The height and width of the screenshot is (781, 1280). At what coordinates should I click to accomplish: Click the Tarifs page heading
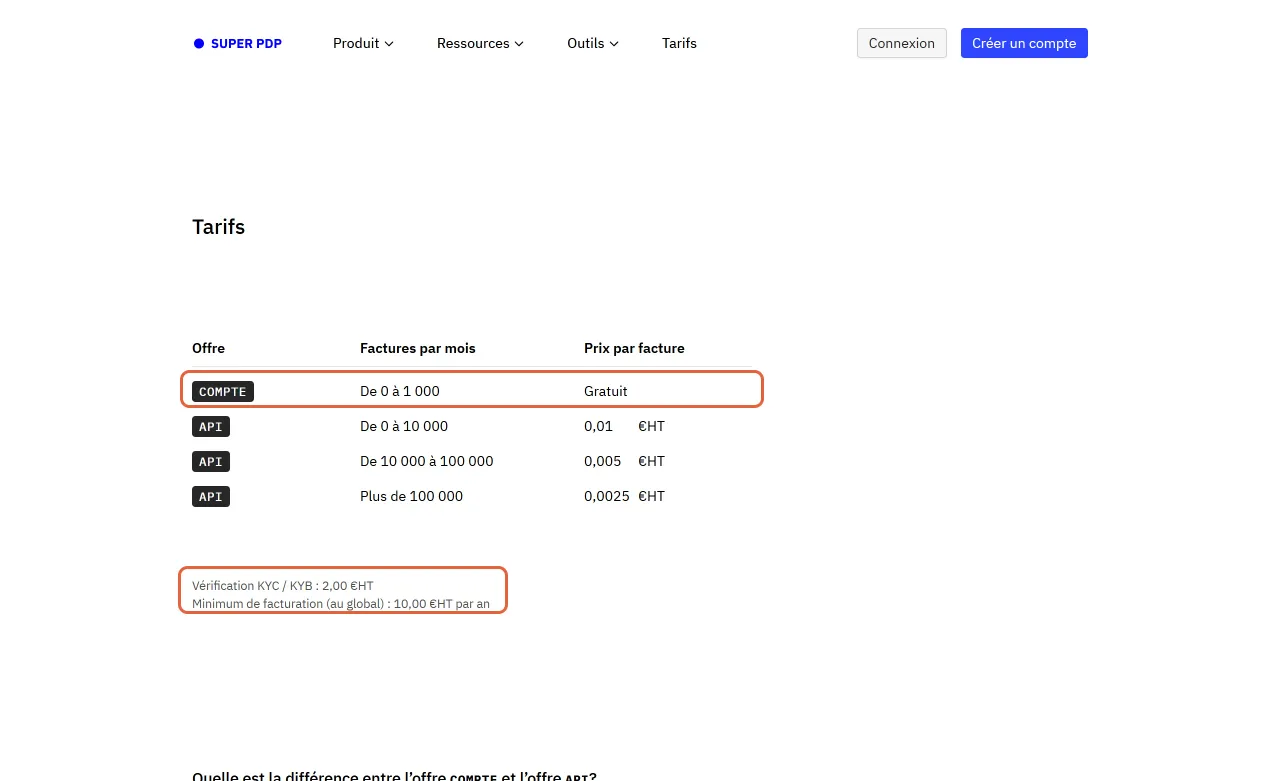(x=218, y=227)
